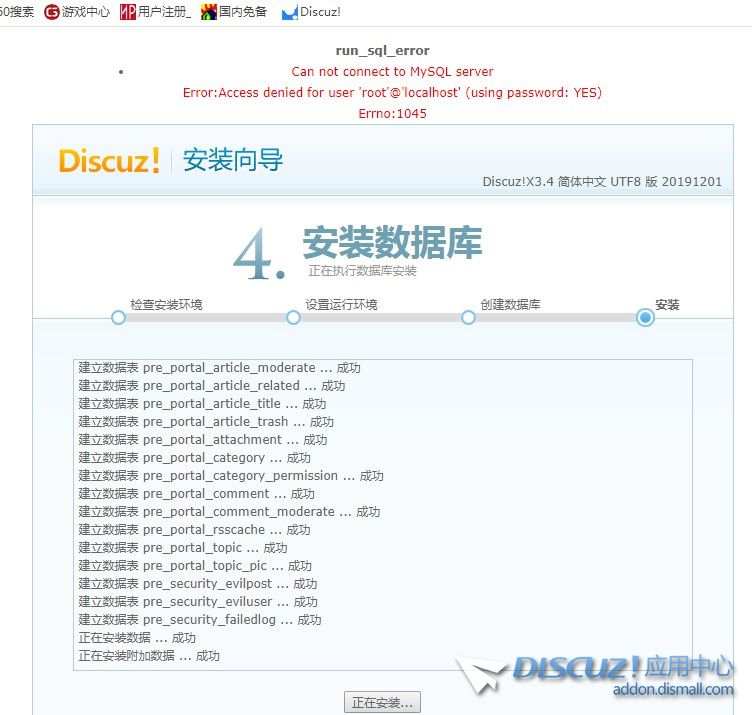Image resolution: width=752 pixels, height=715 pixels.
Task: Click the pre_portal_article_moderate log line
Action: (219, 368)
